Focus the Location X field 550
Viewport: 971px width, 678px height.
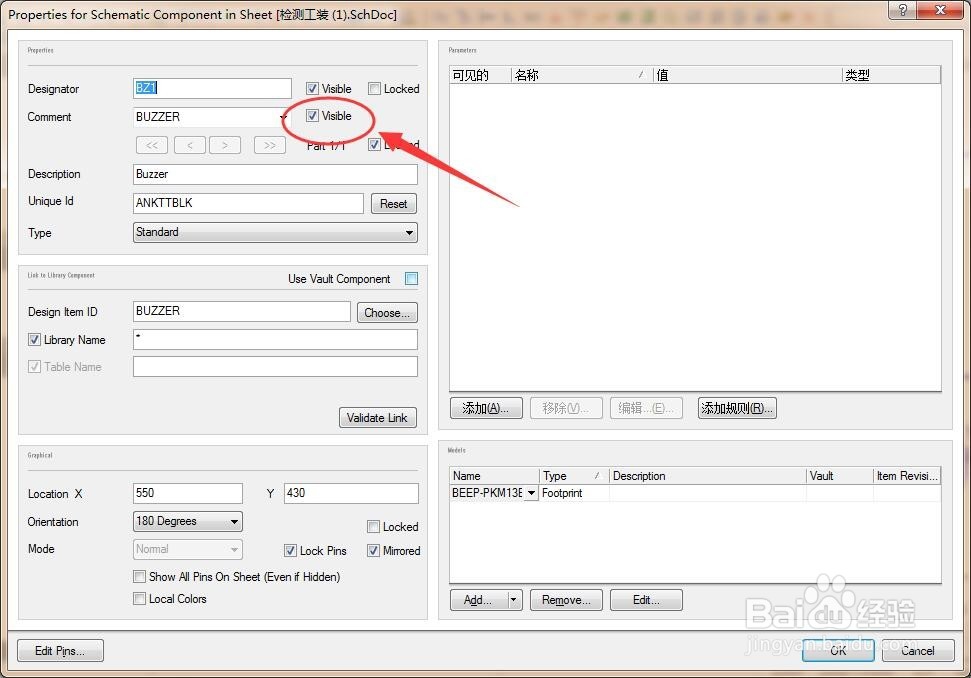(188, 493)
